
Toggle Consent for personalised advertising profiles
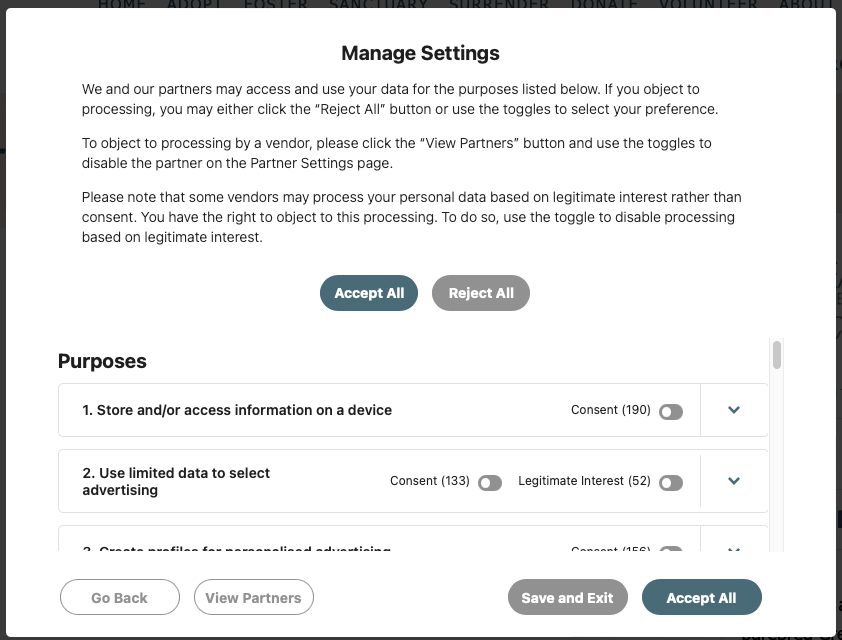coord(671,549)
